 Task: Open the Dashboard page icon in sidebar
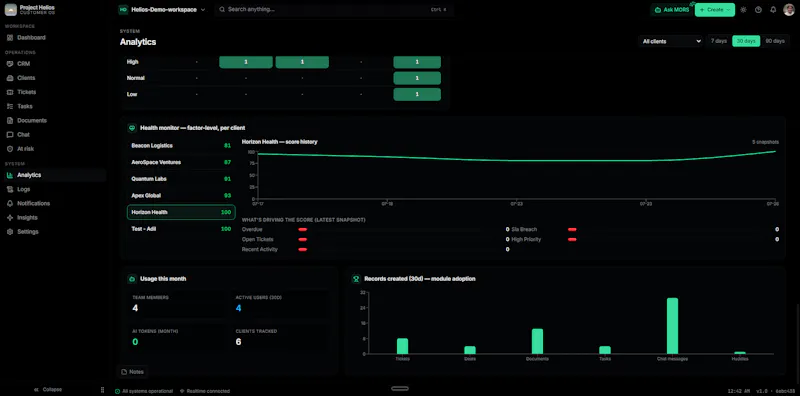coord(10,38)
